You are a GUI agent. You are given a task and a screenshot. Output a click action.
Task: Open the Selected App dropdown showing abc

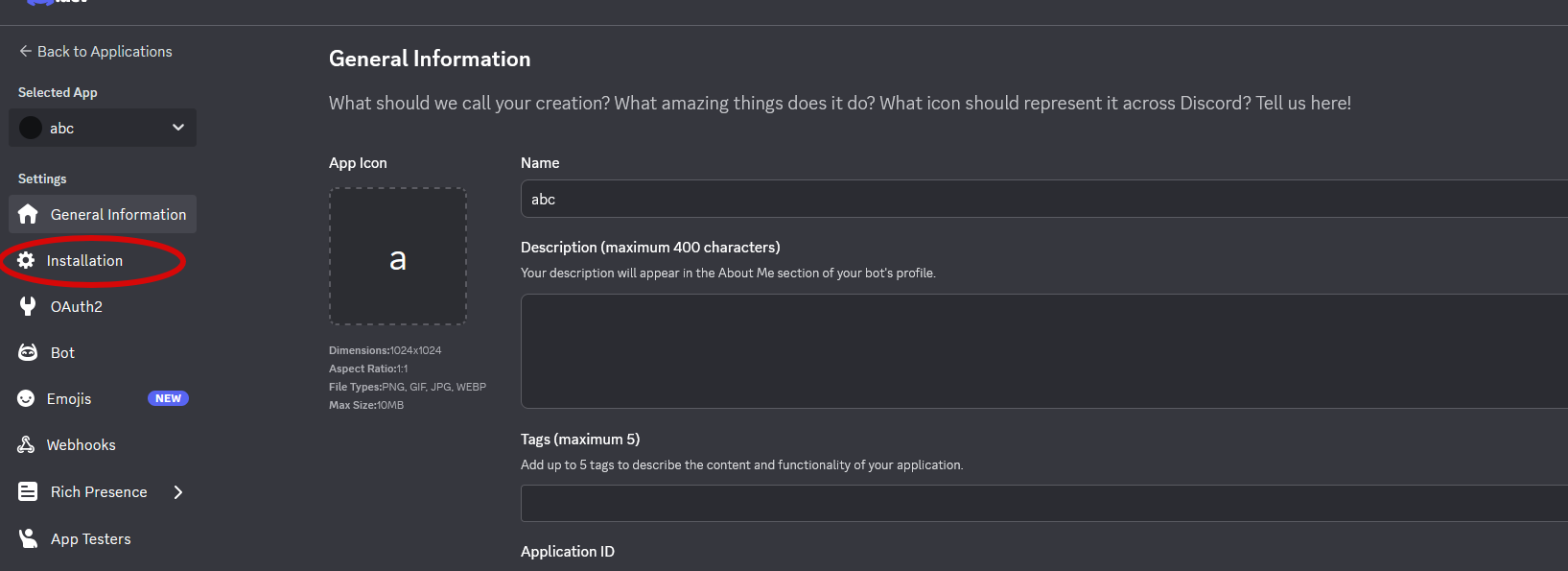(x=102, y=127)
